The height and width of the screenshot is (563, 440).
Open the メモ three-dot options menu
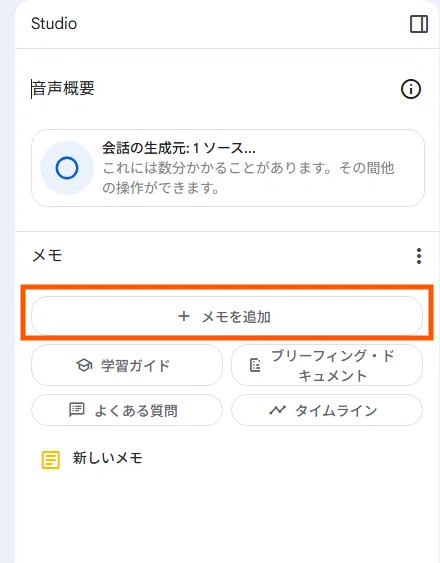(x=419, y=256)
